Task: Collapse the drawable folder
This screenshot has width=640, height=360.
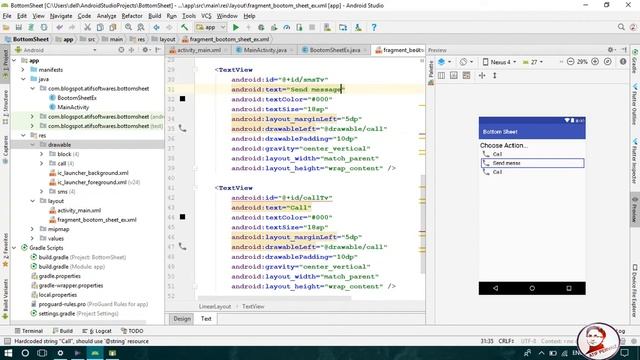Action: [x=33, y=144]
